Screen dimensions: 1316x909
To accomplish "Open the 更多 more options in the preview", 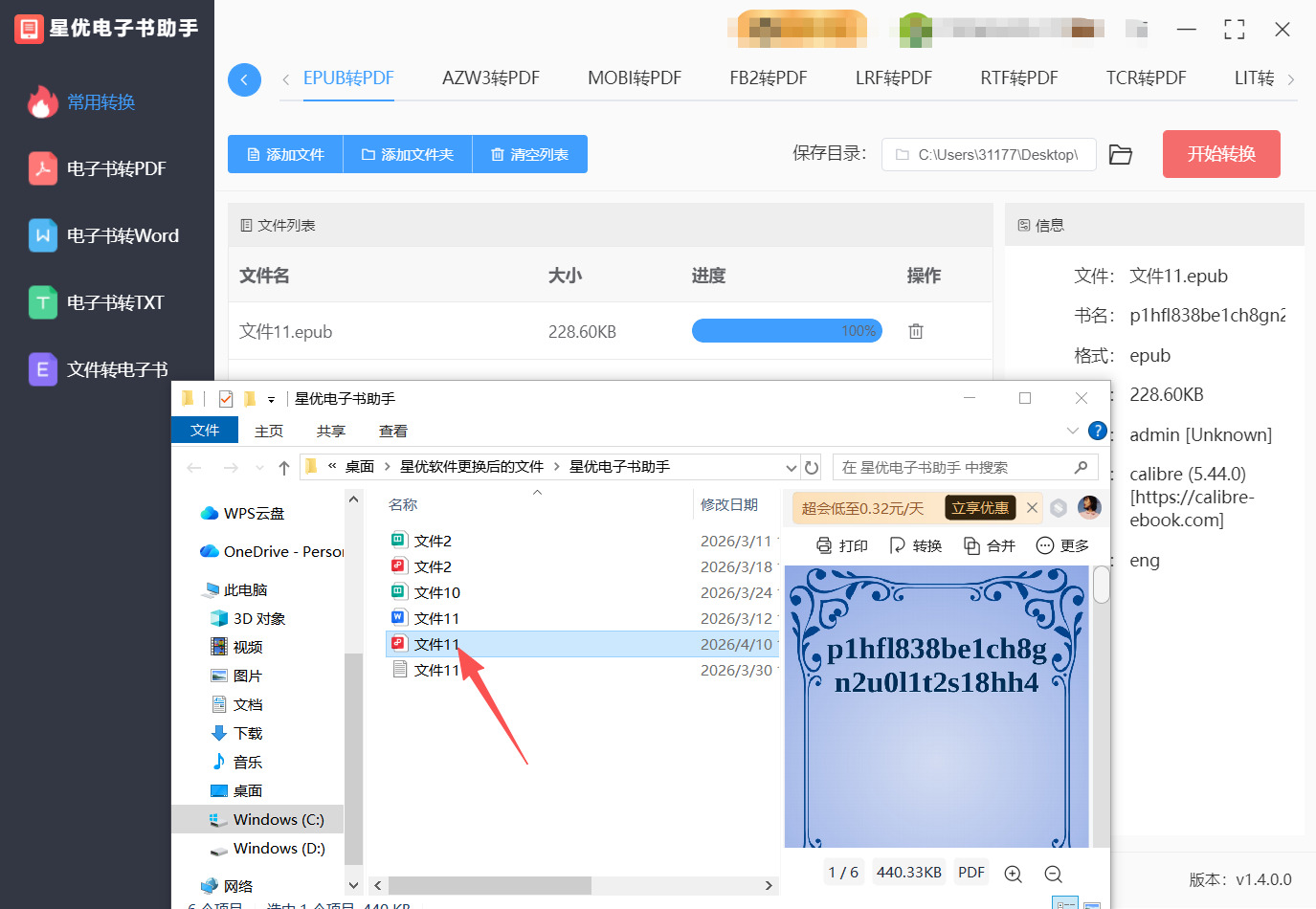I will (1063, 545).
